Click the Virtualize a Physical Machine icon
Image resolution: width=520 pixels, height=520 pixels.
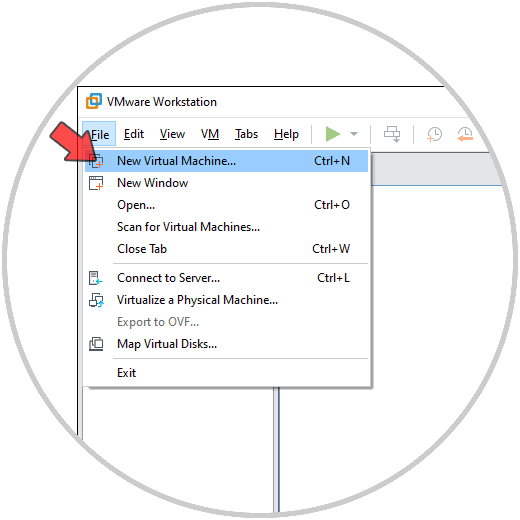click(96, 300)
